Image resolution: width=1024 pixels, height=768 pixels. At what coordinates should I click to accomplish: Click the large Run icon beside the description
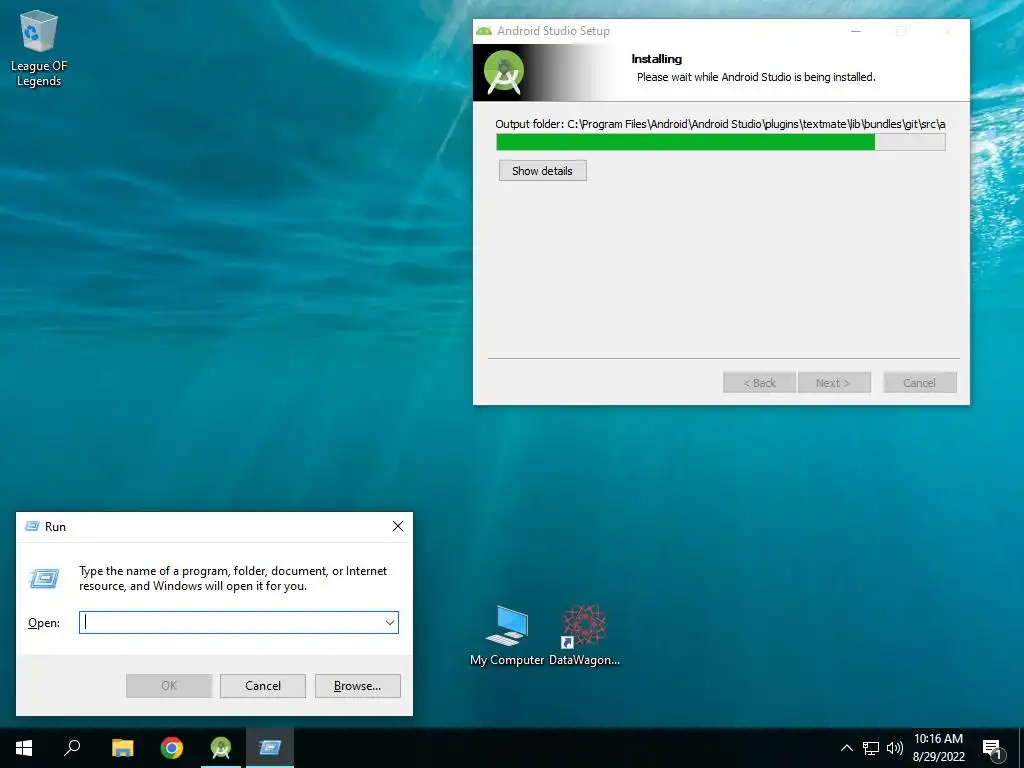click(44, 578)
